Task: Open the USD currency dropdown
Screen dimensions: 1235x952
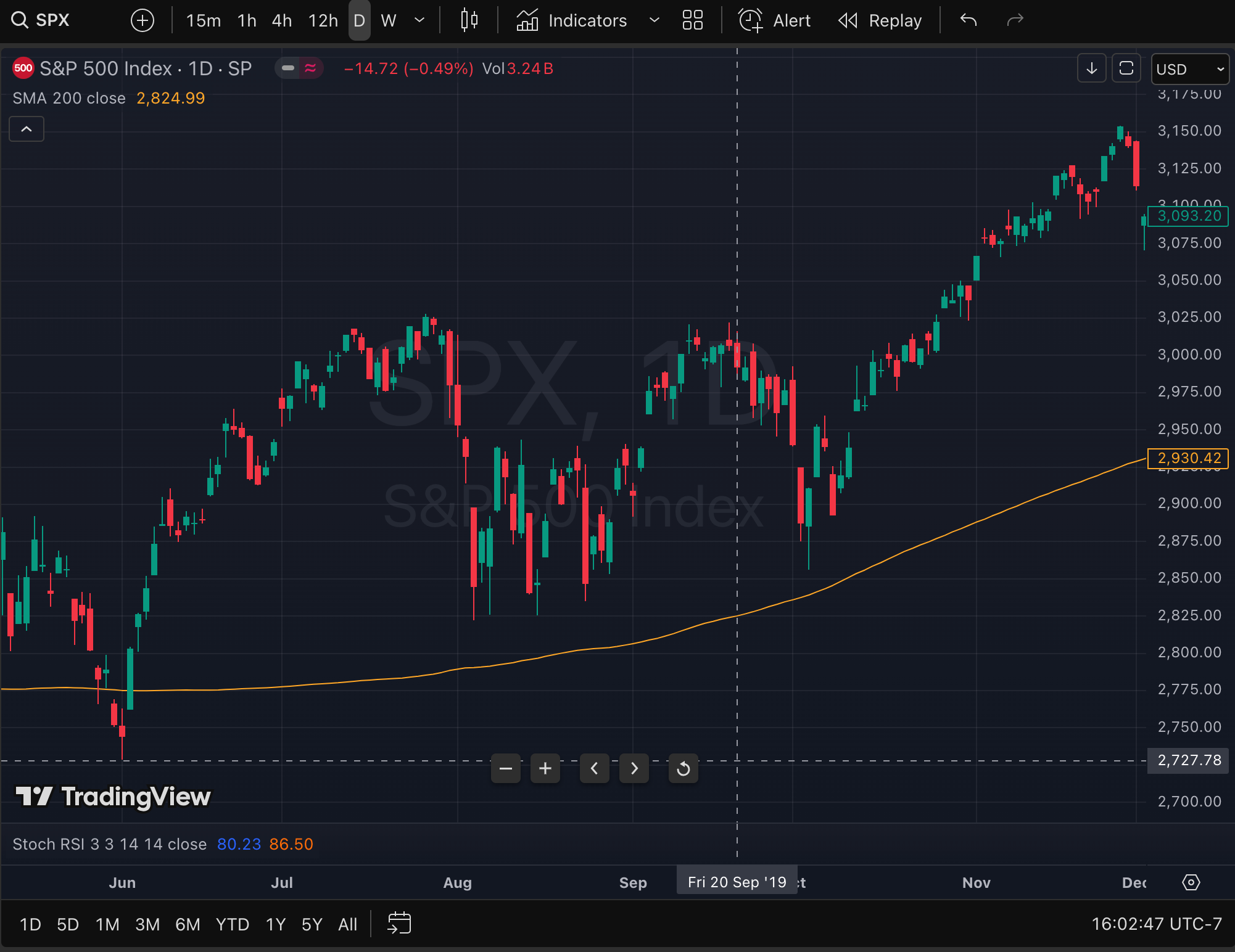Action: (x=1190, y=68)
